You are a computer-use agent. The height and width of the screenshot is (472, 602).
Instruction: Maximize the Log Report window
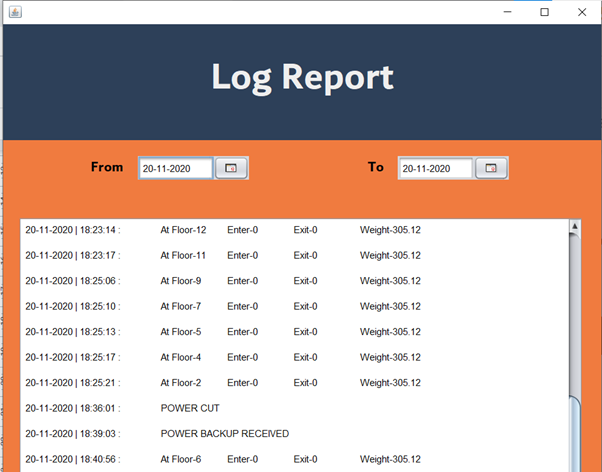544,12
